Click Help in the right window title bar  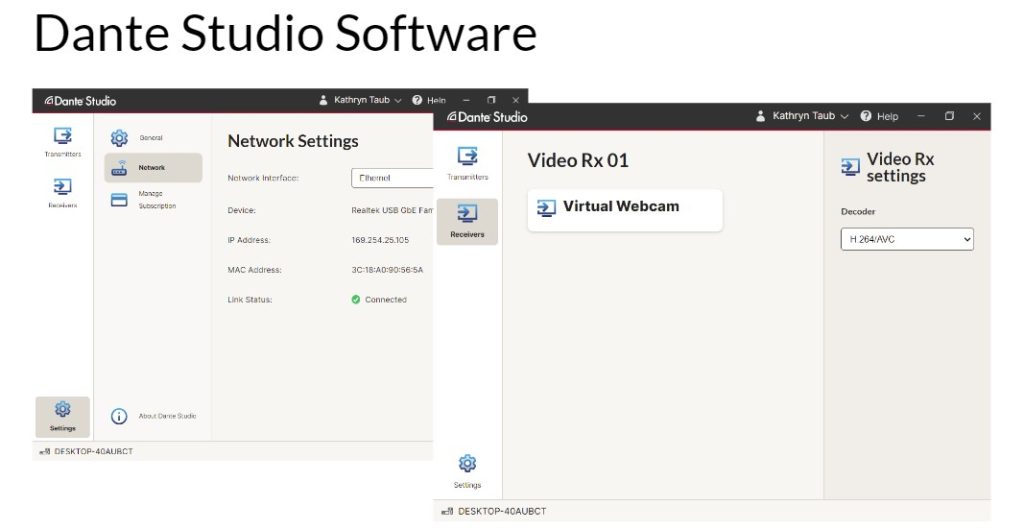point(880,116)
